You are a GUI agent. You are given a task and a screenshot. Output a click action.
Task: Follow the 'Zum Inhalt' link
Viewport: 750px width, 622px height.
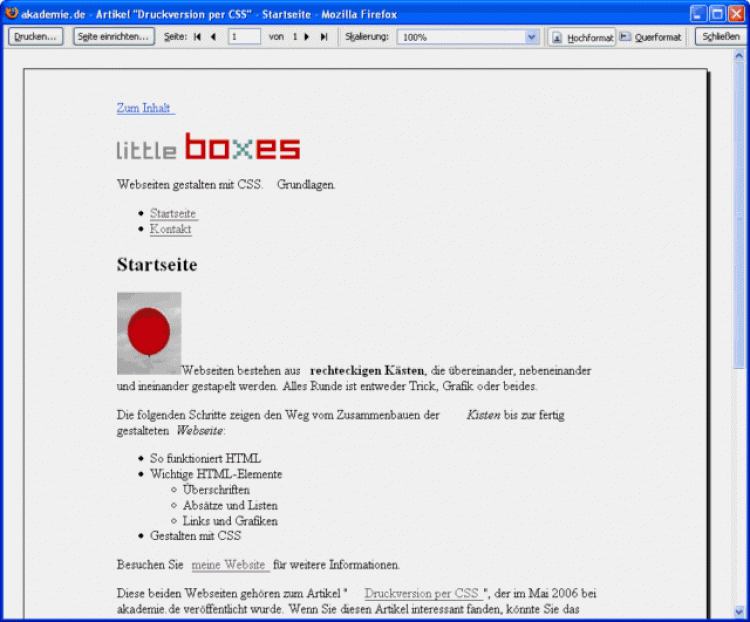click(x=144, y=108)
